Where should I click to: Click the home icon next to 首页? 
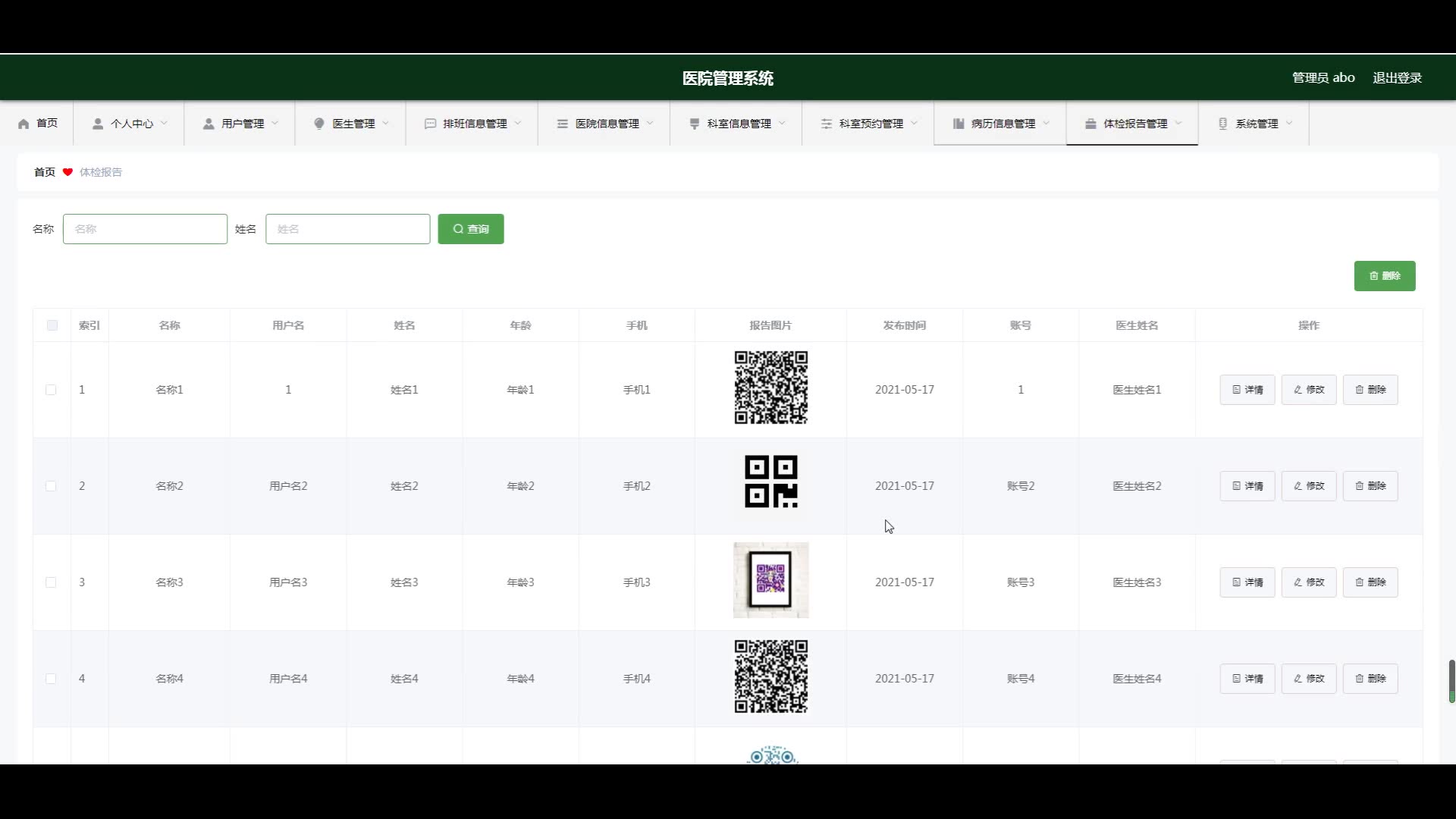click(24, 124)
